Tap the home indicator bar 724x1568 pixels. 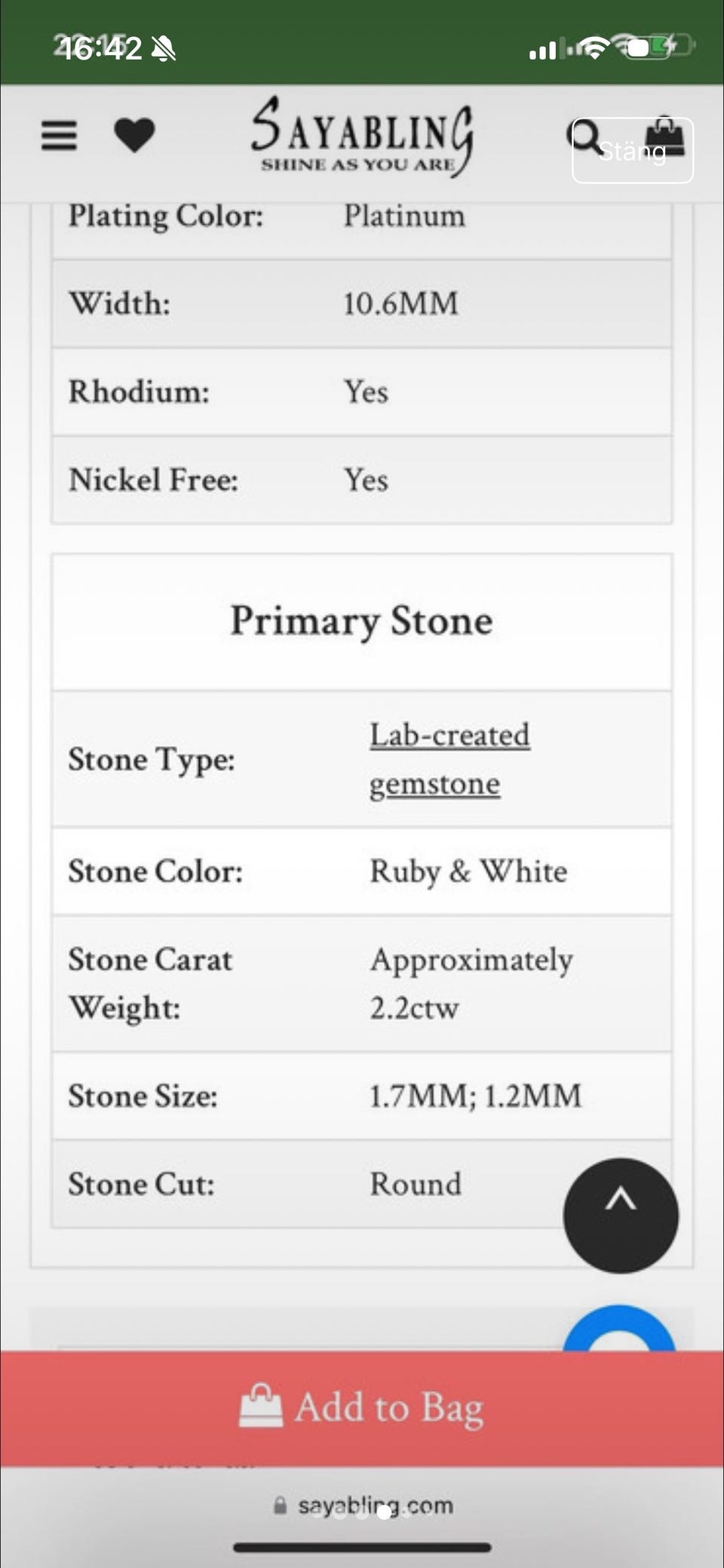[362, 1548]
